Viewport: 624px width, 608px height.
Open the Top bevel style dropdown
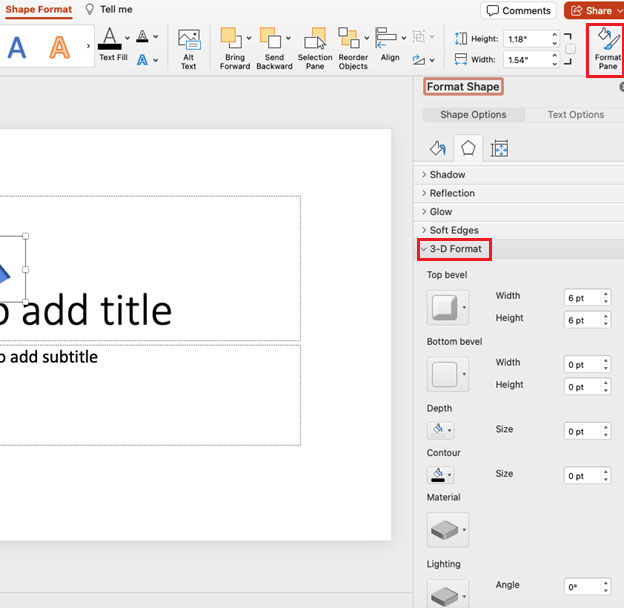[x=448, y=308]
